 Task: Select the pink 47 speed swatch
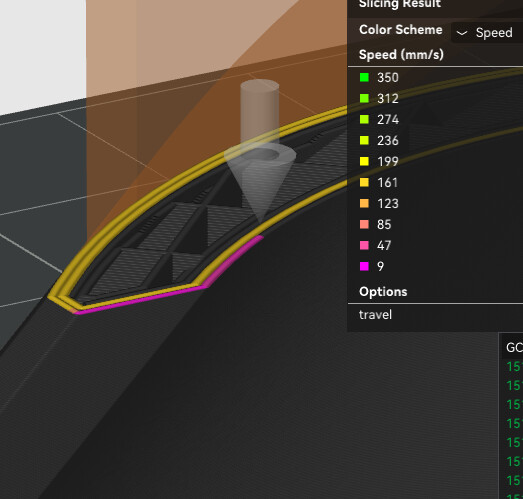pos(364,245)
